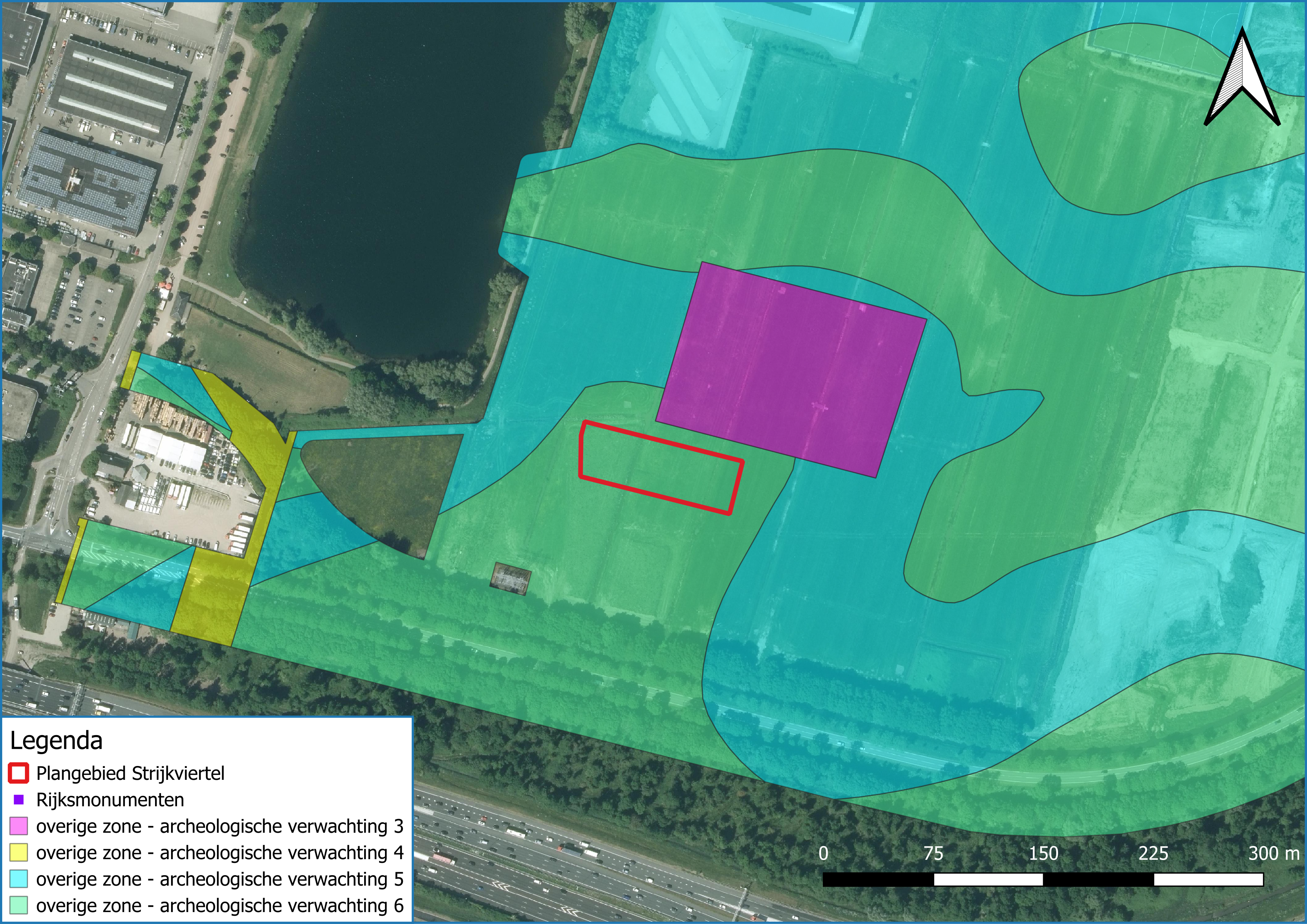Screen dimensions: 1307x924
Task: Click the scale bar label 75
Action: [x=934, y=854]
